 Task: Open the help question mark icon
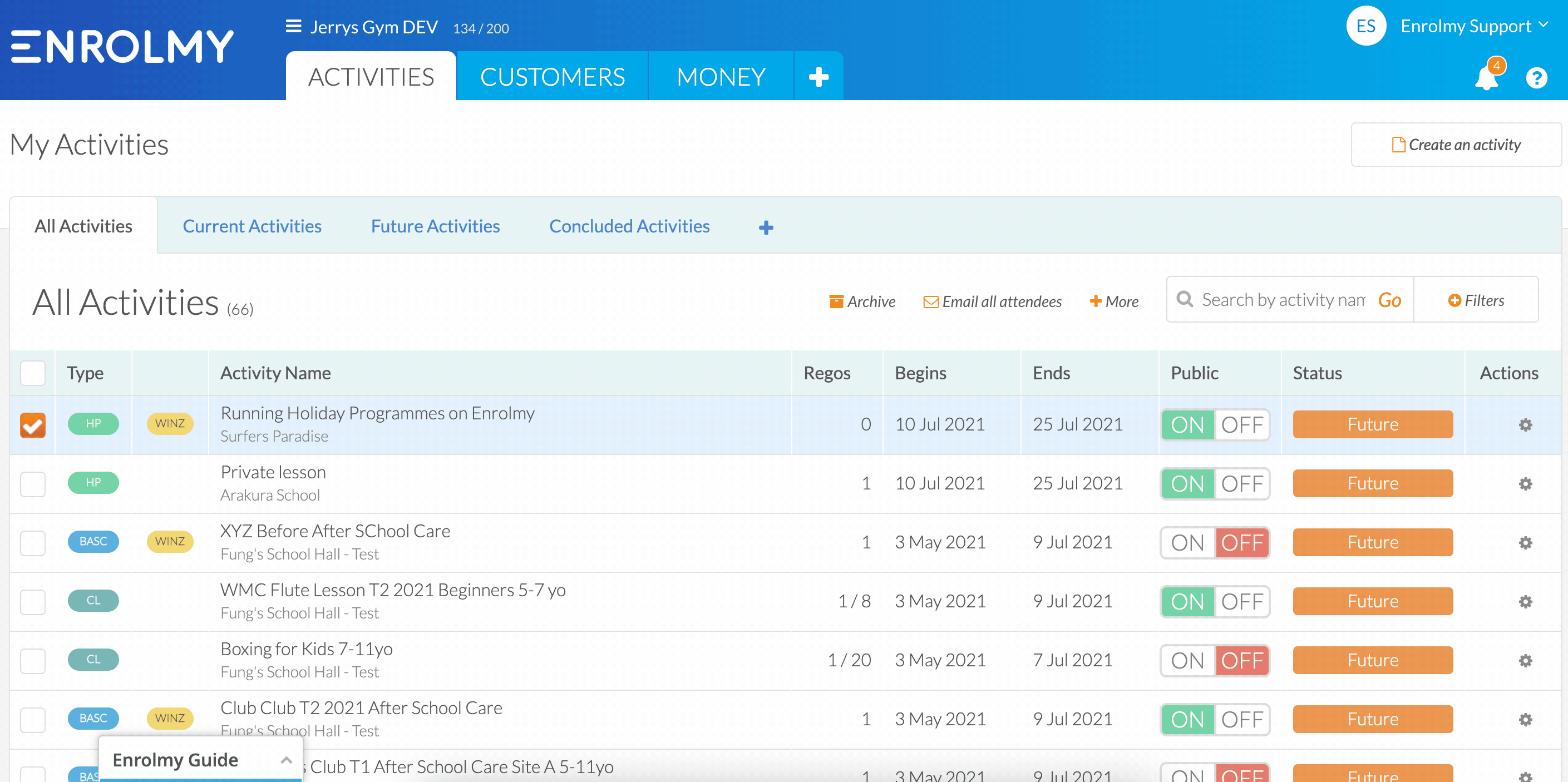point(1536,78)
